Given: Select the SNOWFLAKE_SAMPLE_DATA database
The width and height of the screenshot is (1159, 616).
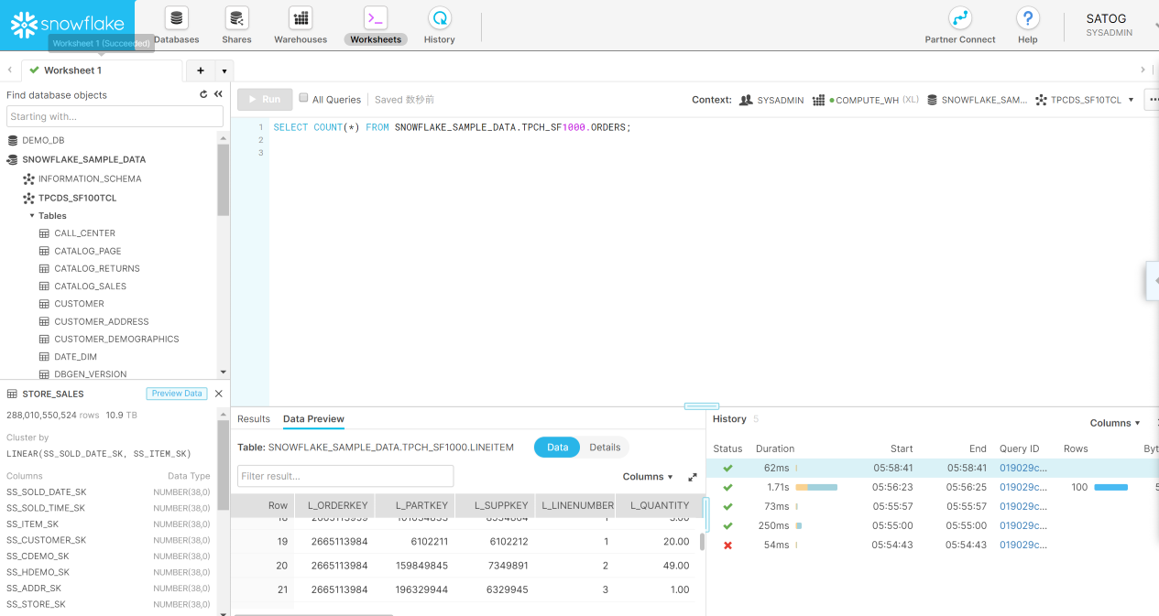Looking at the screenshot, I should [84, 159].
